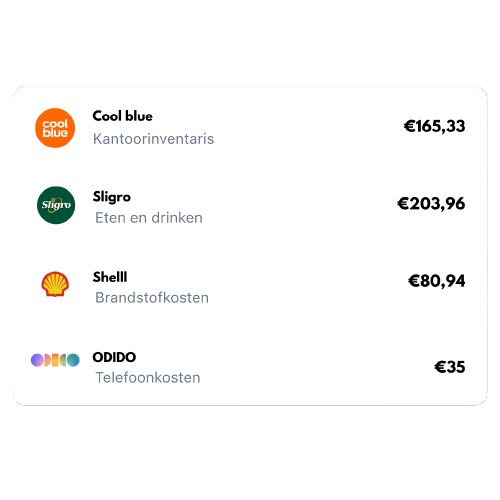Click the Telefoonkosten category label

tap(148, 378)
